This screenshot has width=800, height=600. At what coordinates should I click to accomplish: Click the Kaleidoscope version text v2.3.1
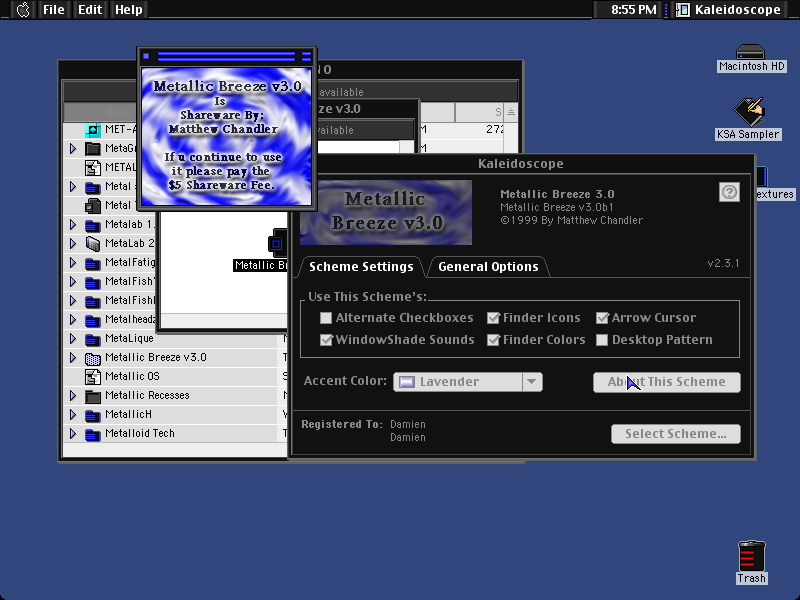click(x=723, y=263)
